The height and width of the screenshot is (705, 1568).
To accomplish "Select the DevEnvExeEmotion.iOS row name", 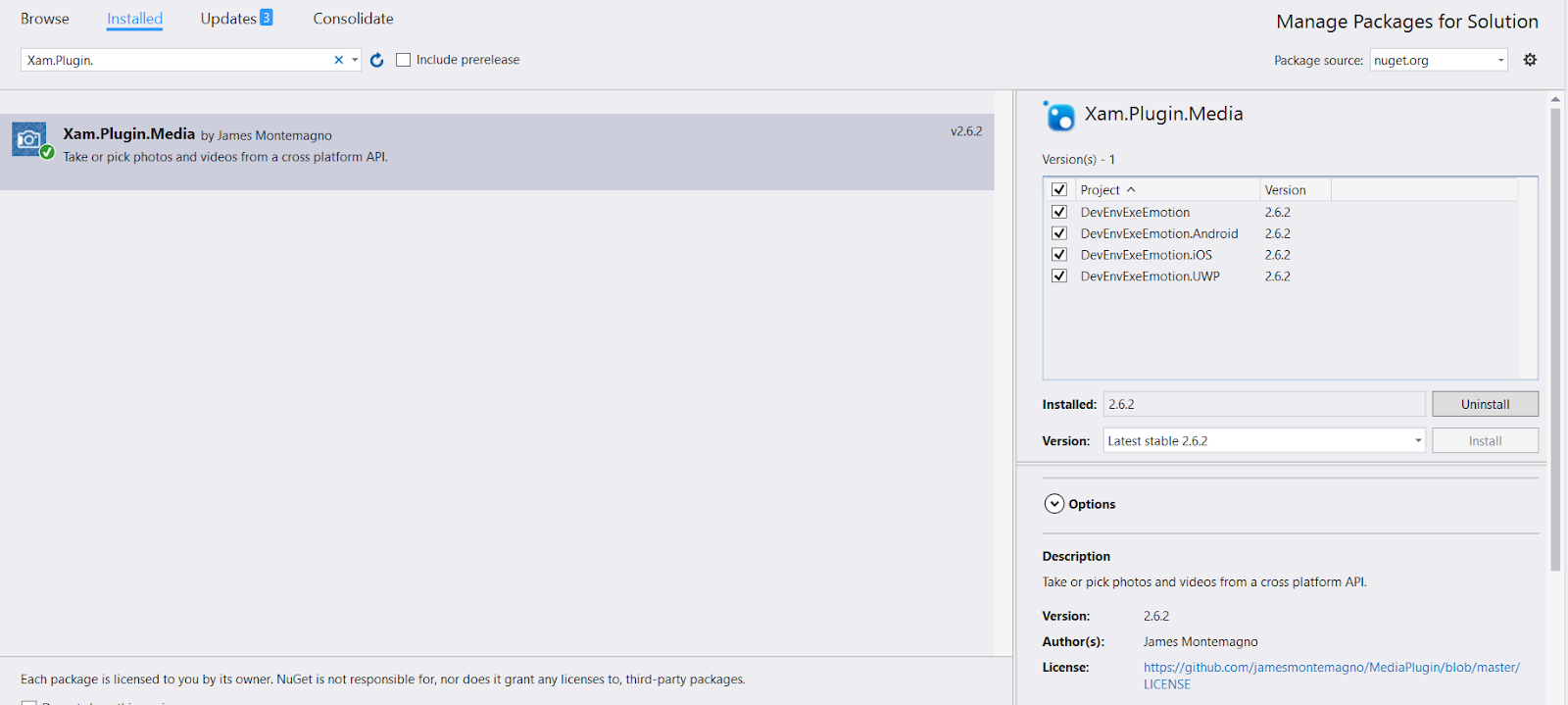I will (x=1146, y=255).
